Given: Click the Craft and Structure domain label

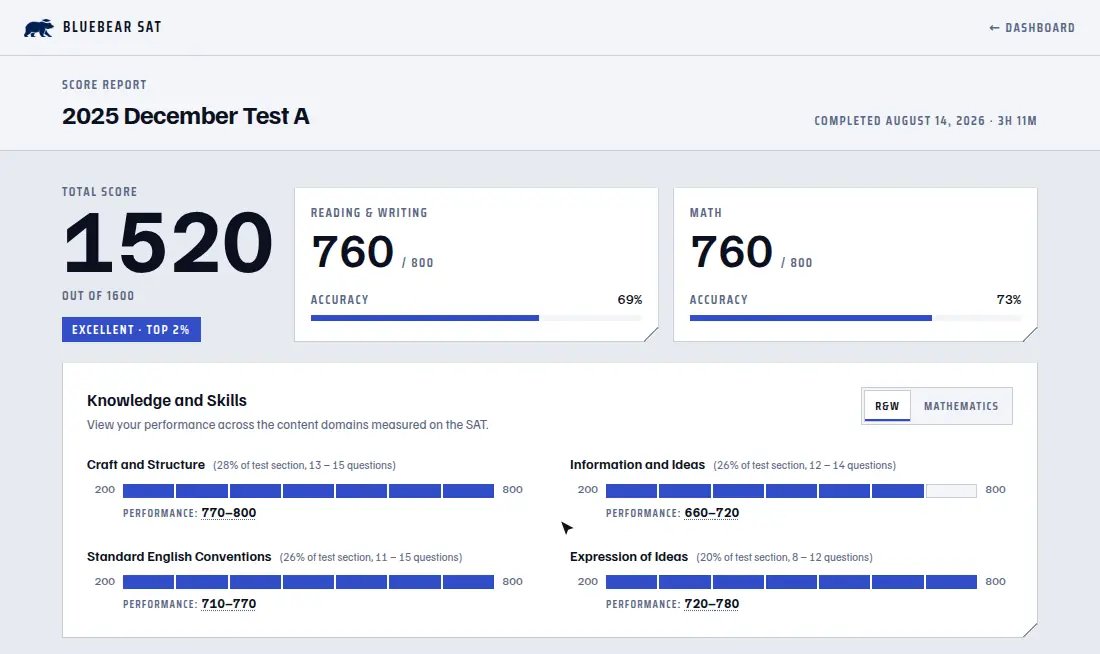Looking at the screenshot, I should pyautogui.click(x=146, y=465).
